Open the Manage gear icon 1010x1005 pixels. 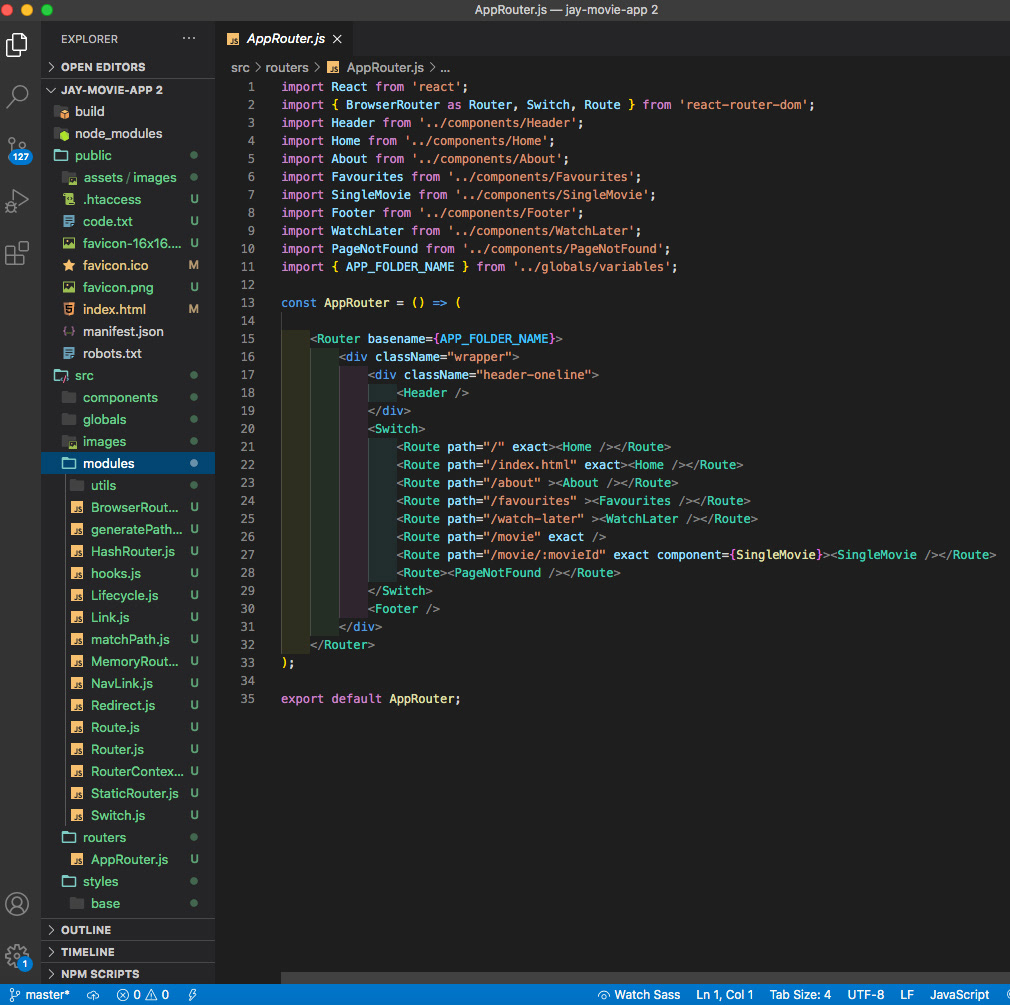click(x=17, y=955)
